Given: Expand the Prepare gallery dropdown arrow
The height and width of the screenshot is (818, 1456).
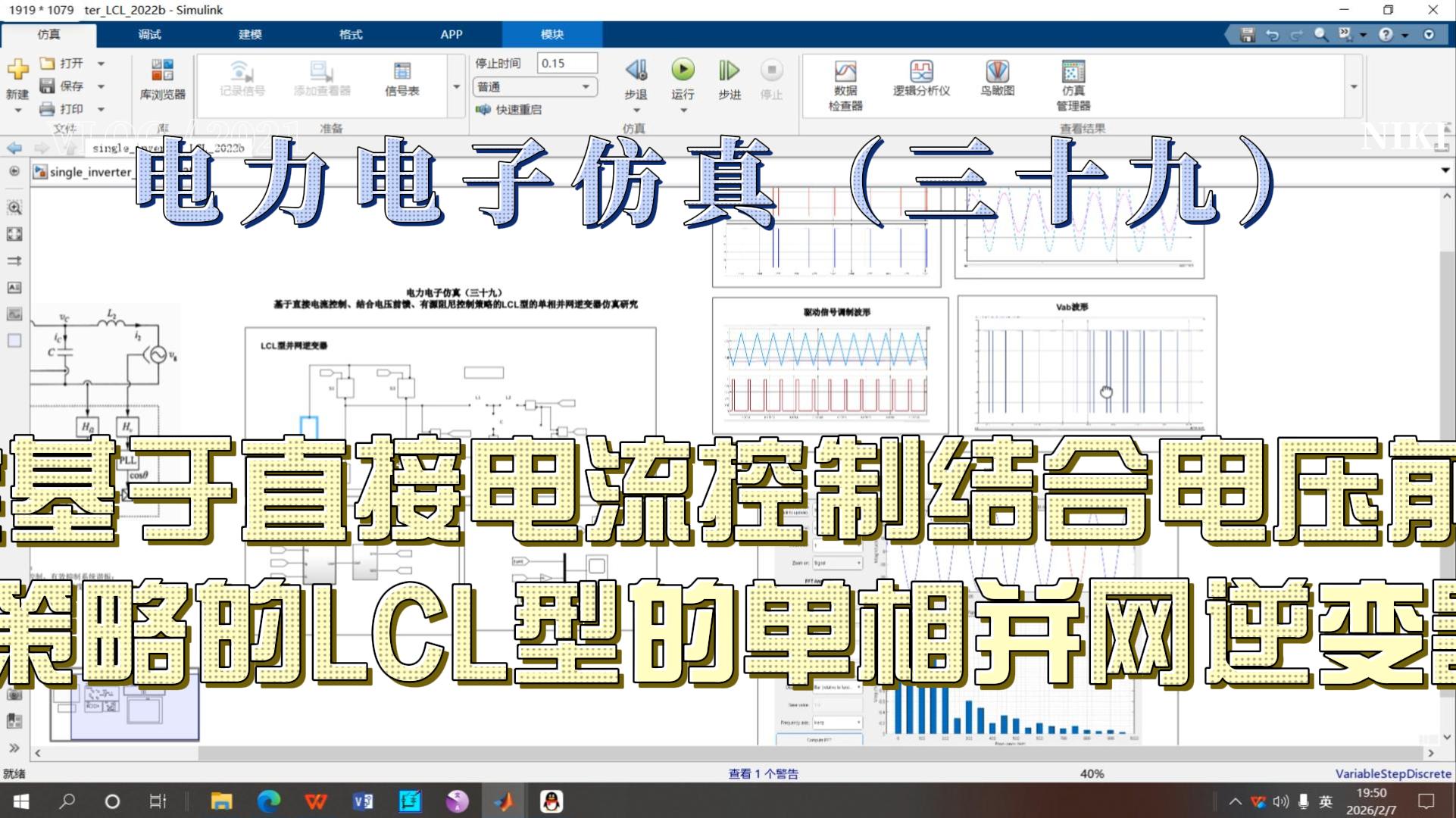Looking at the screenshot, I should click(456, 87).
